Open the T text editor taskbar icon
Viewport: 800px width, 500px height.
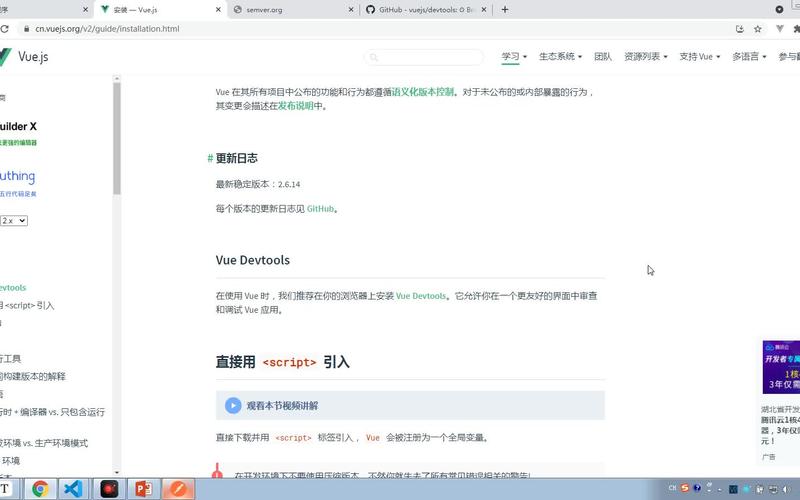(x=5, y=489)
